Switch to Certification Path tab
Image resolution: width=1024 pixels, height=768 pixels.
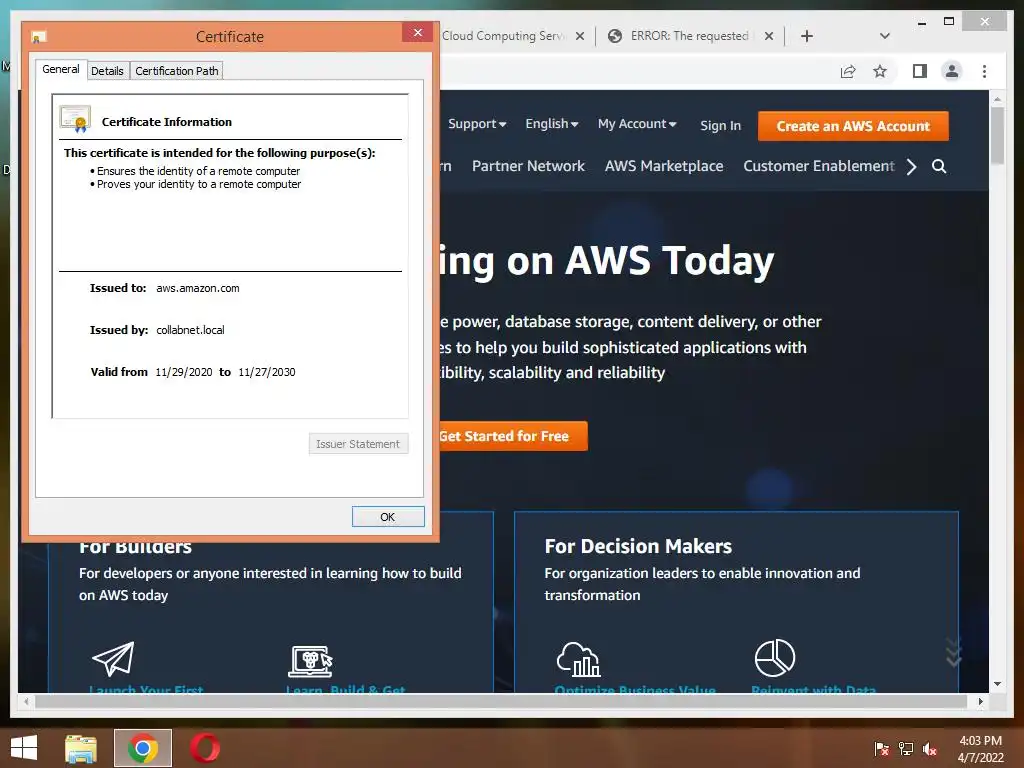tap(176, 71)
